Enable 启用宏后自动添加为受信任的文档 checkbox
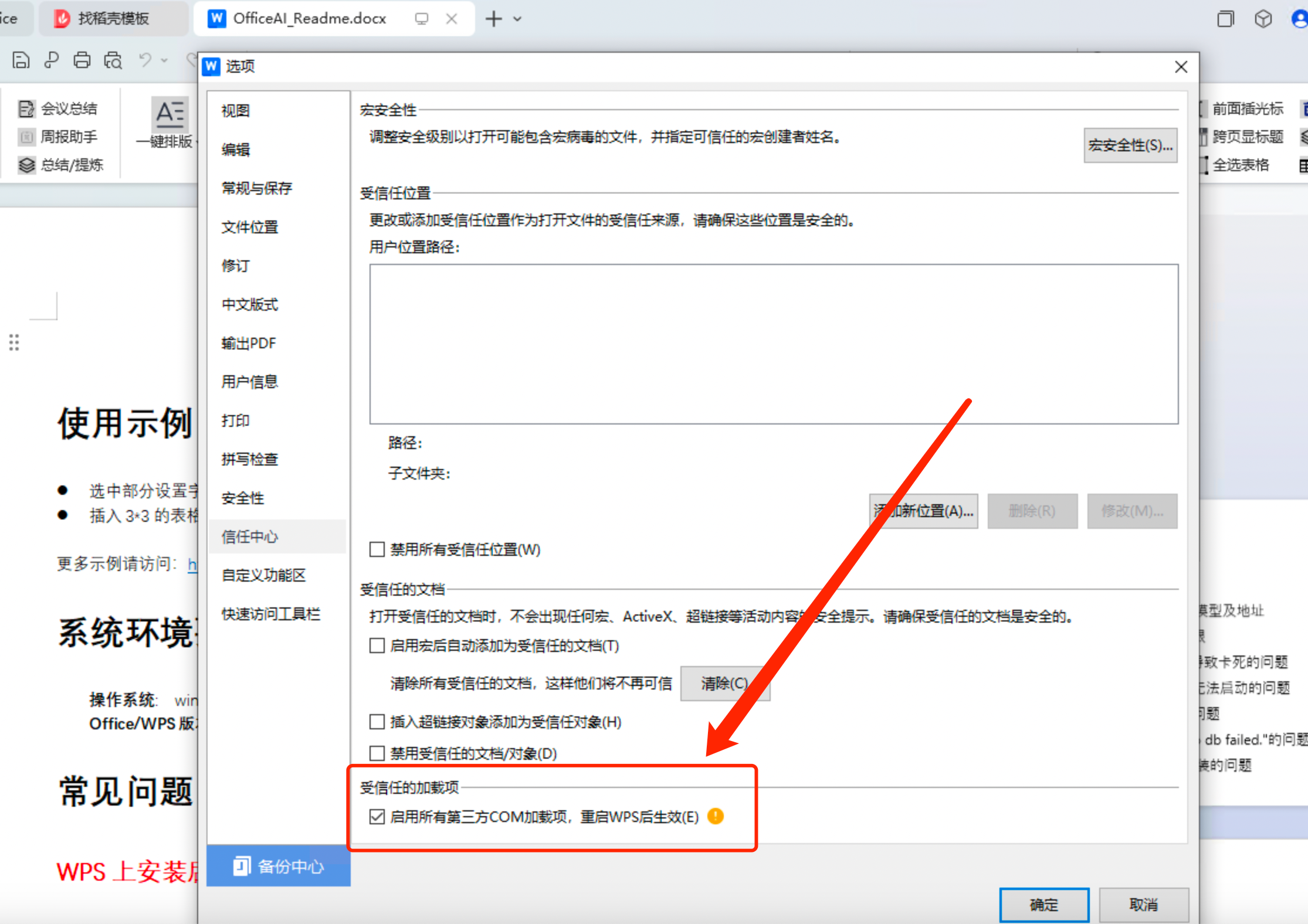Image resolution: width=1308 pixels, height=924 pixels. point(377,646)
